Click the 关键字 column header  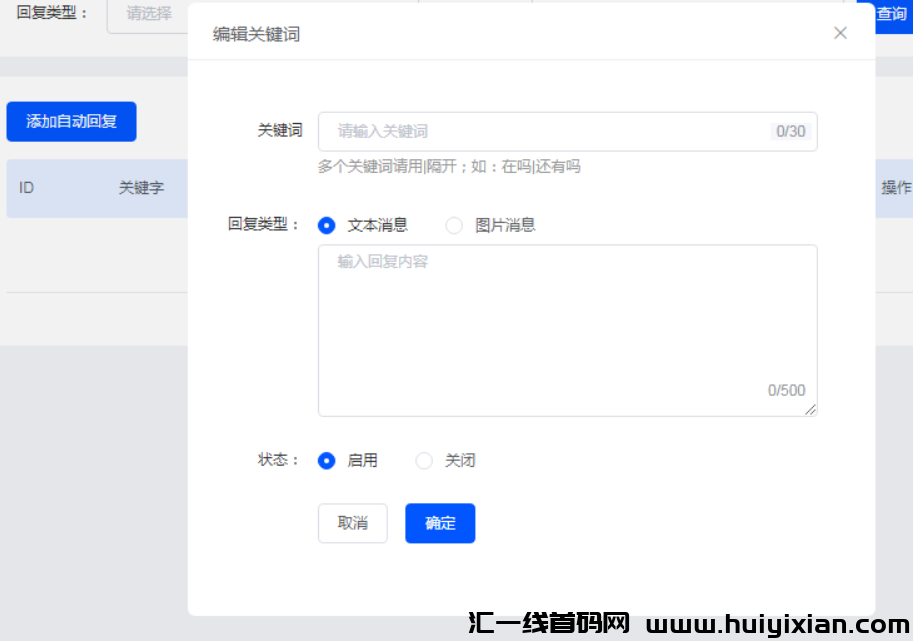[143, 188]
